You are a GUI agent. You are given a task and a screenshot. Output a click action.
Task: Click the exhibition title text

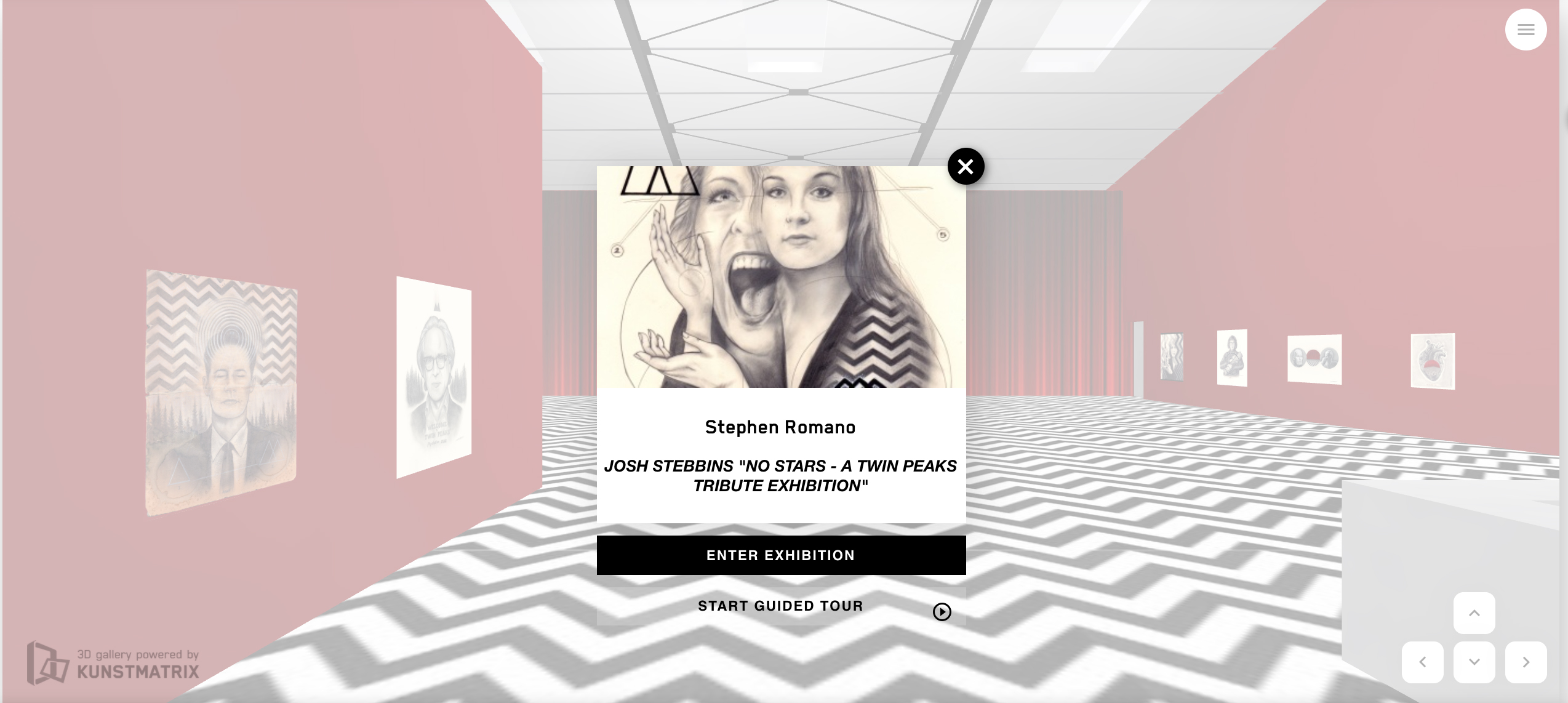click(x=780, y=476)
